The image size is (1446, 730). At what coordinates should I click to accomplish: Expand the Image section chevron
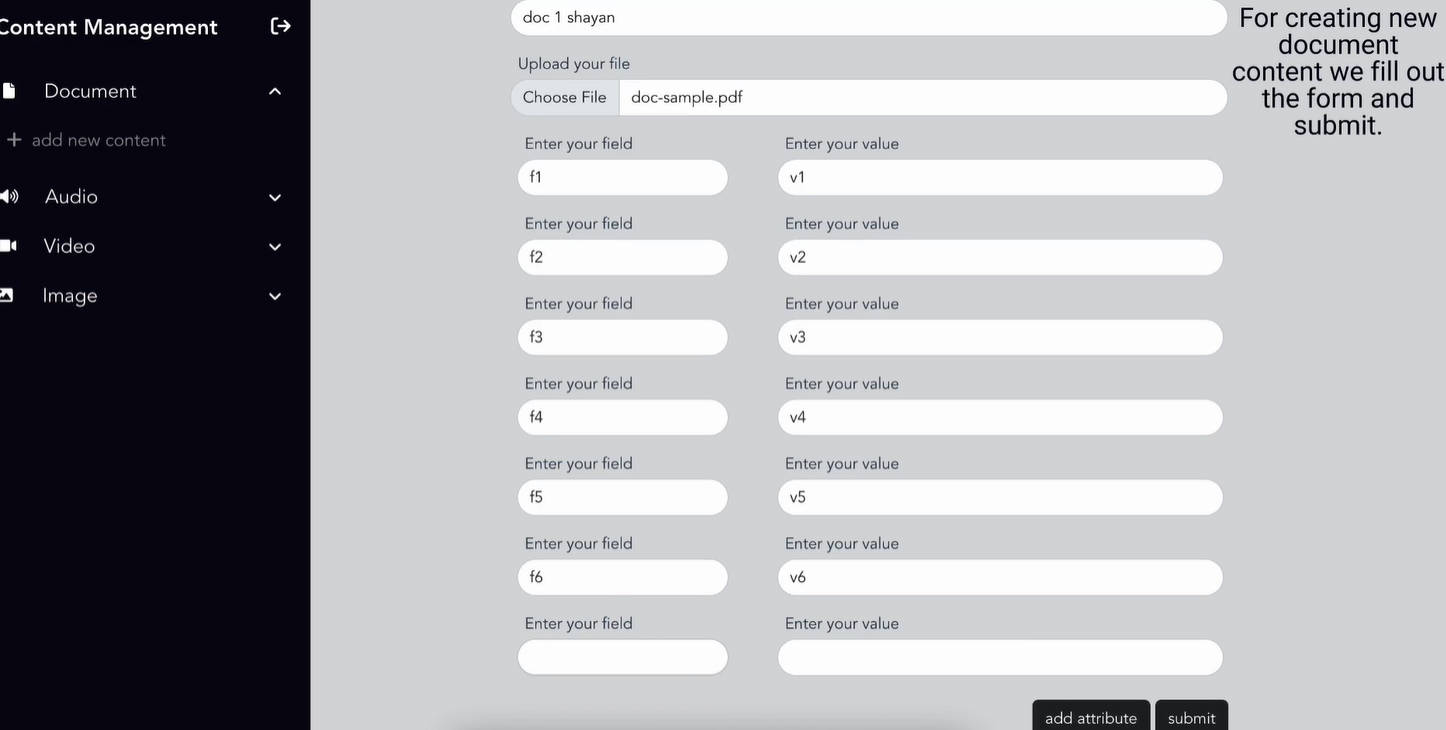pyautogui.click(x=275, y=296)
